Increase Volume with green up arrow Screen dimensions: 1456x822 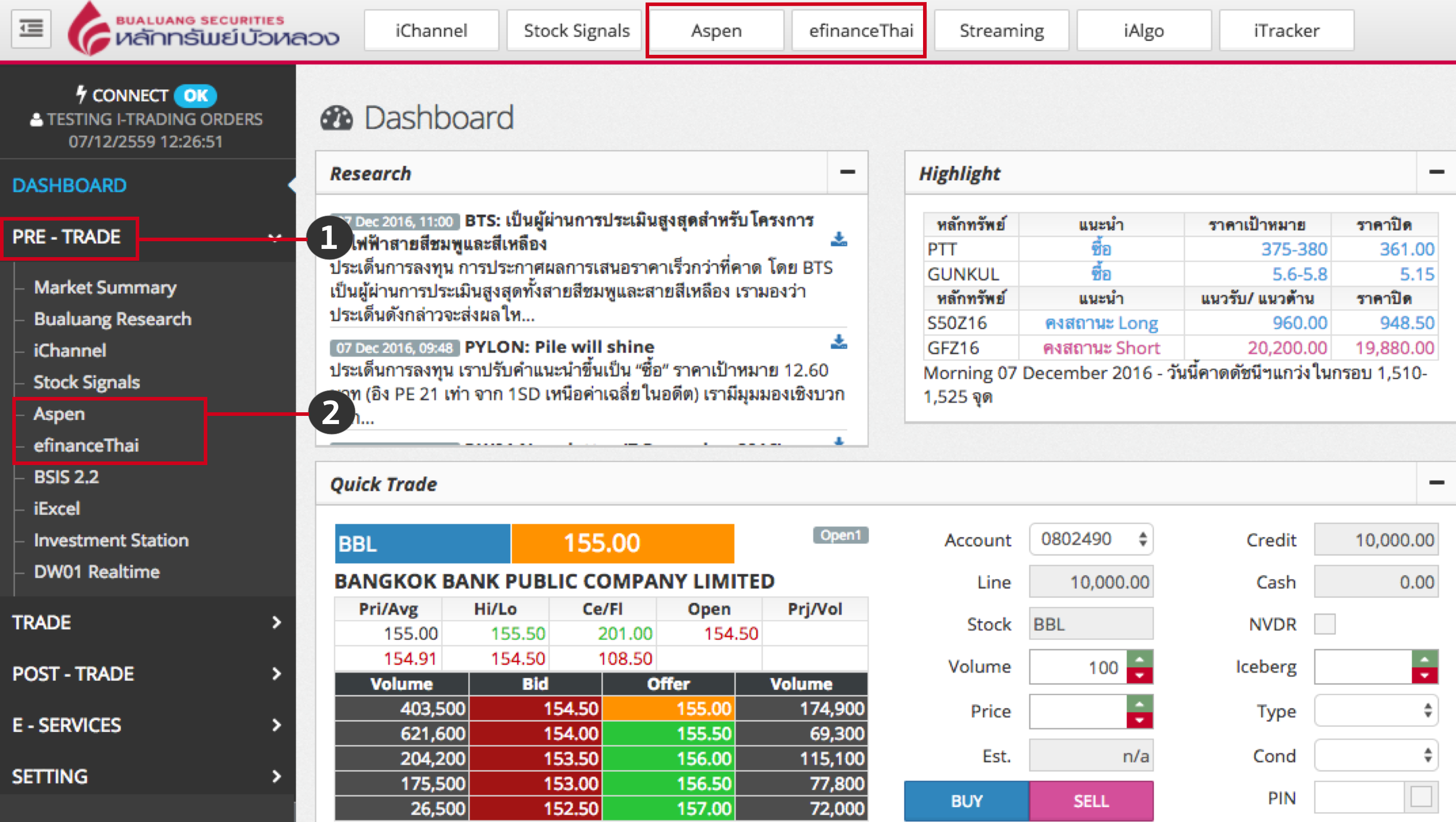coord(1140,659)
